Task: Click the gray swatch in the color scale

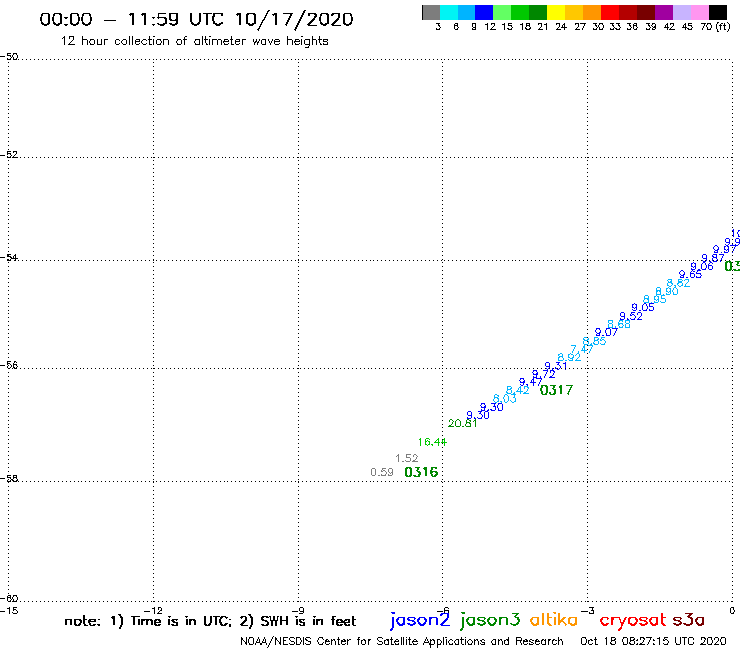Action: click(x=431, y=12)
